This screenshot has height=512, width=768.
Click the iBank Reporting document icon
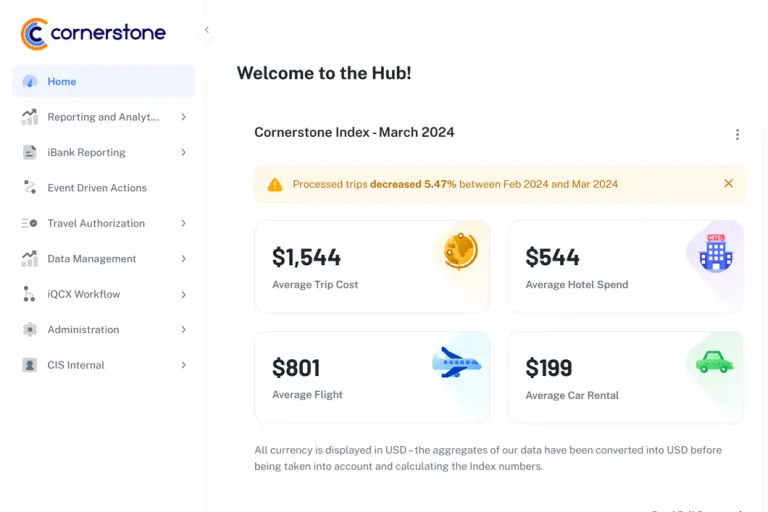[x=29, y=152]
